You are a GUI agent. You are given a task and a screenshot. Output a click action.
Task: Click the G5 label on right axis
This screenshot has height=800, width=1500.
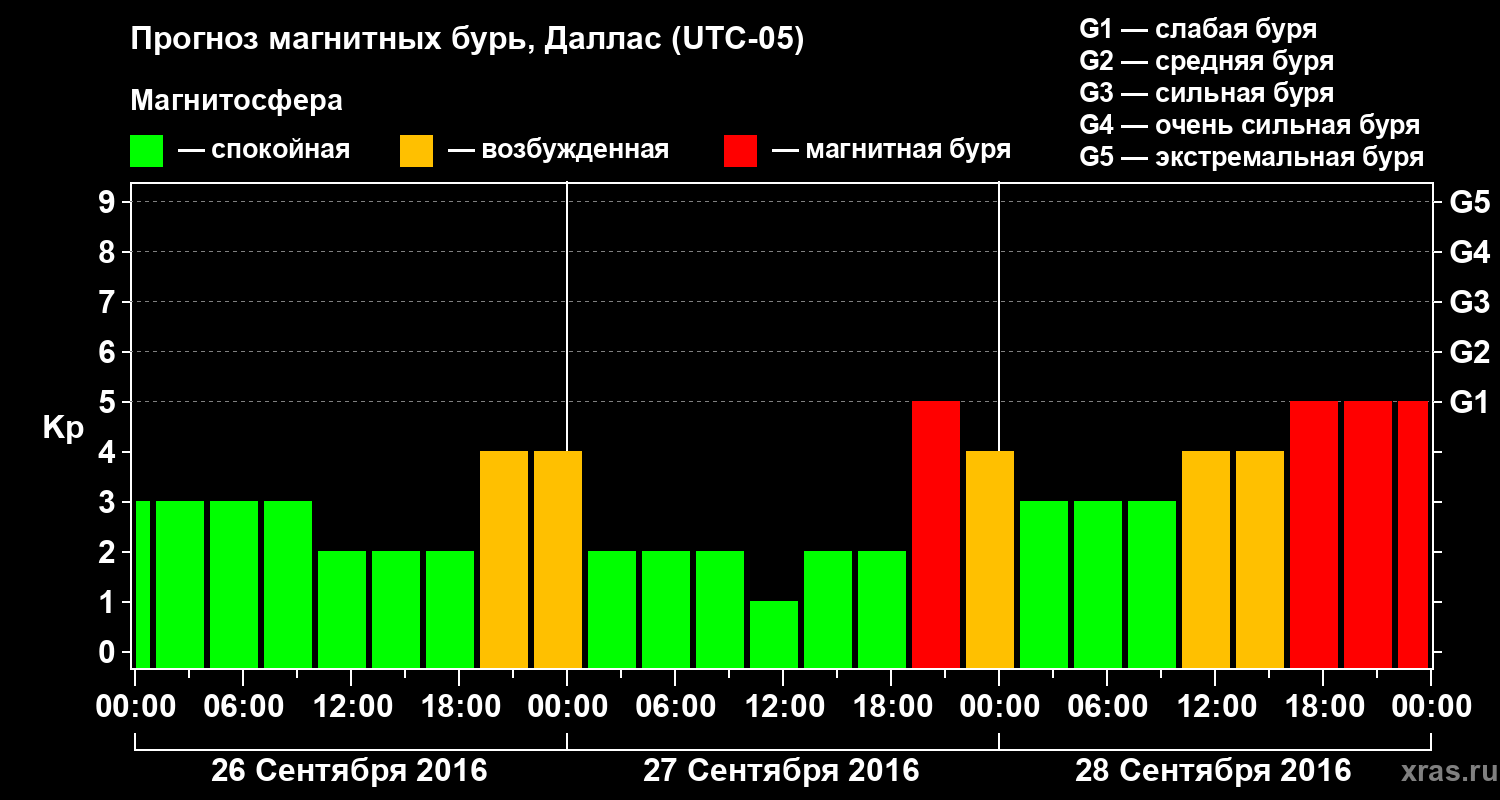pos(1470,203)
